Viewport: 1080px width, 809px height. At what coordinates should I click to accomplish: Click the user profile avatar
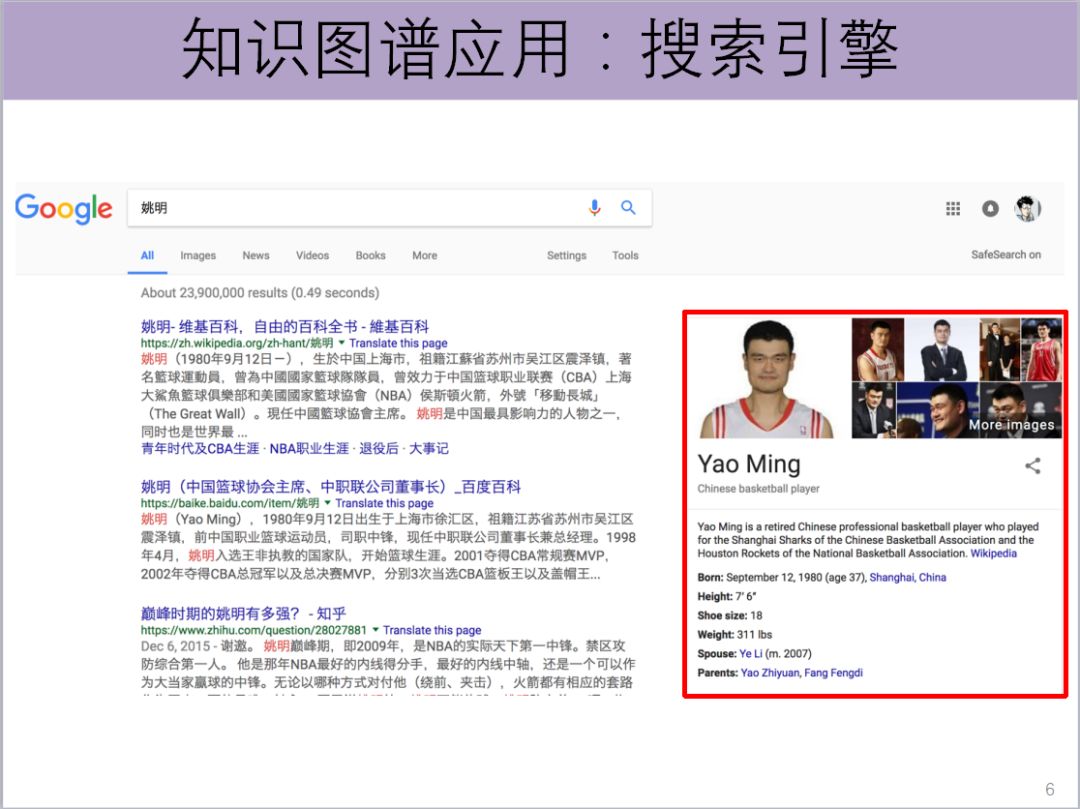pos(1027,209)
